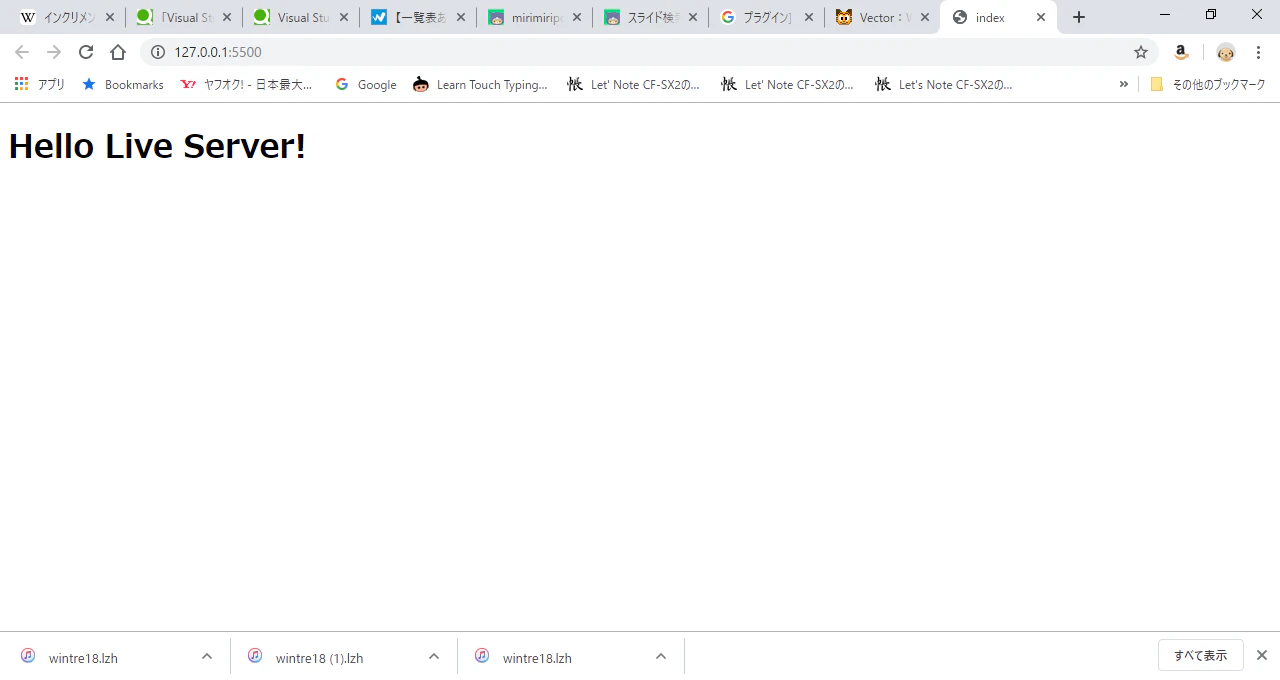Bookmark this page with the star
Image resolution: width=1280 pixels, height=680 pixels.
1141,52
